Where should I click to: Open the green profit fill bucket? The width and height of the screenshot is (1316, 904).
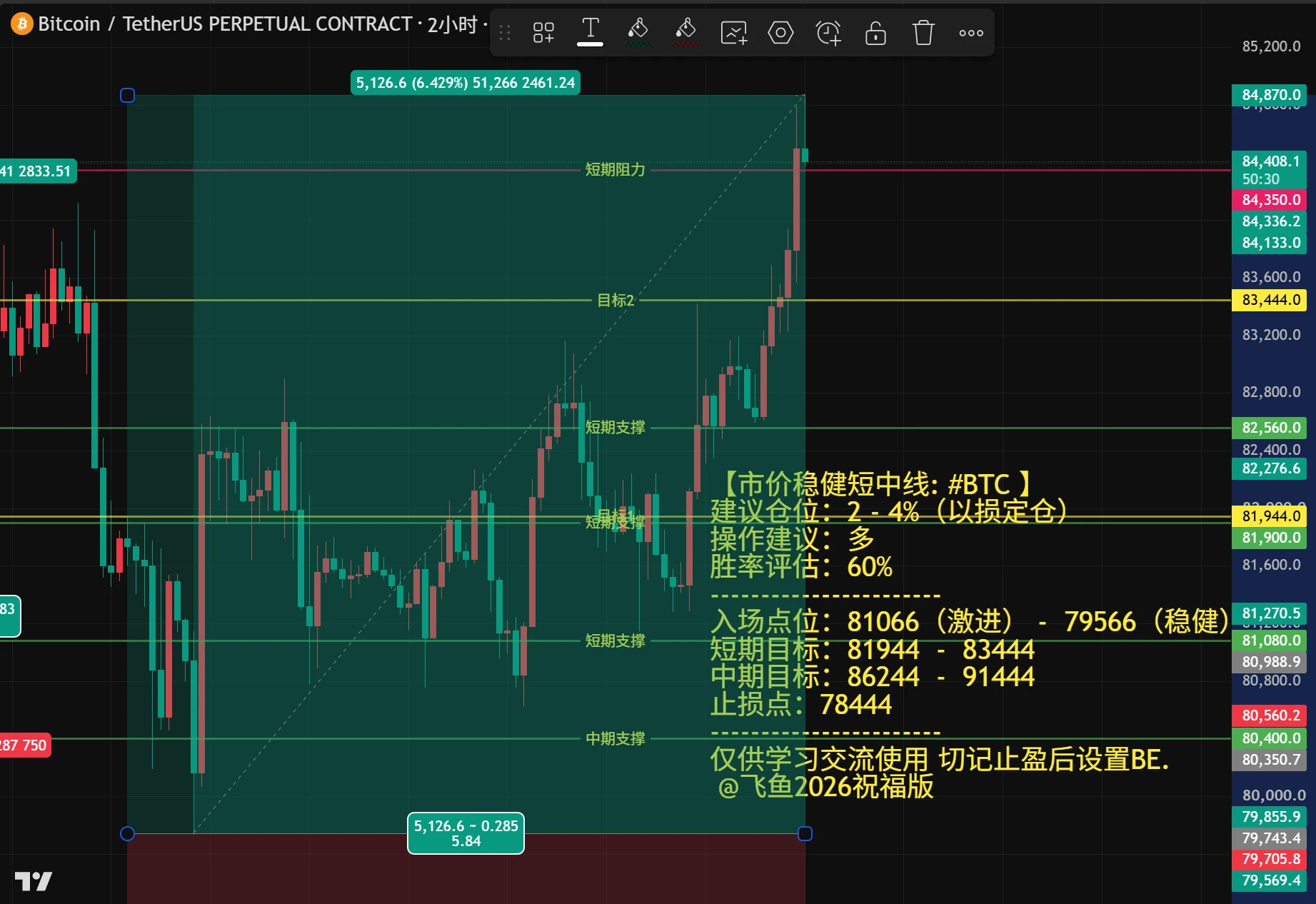pos(638,32)
